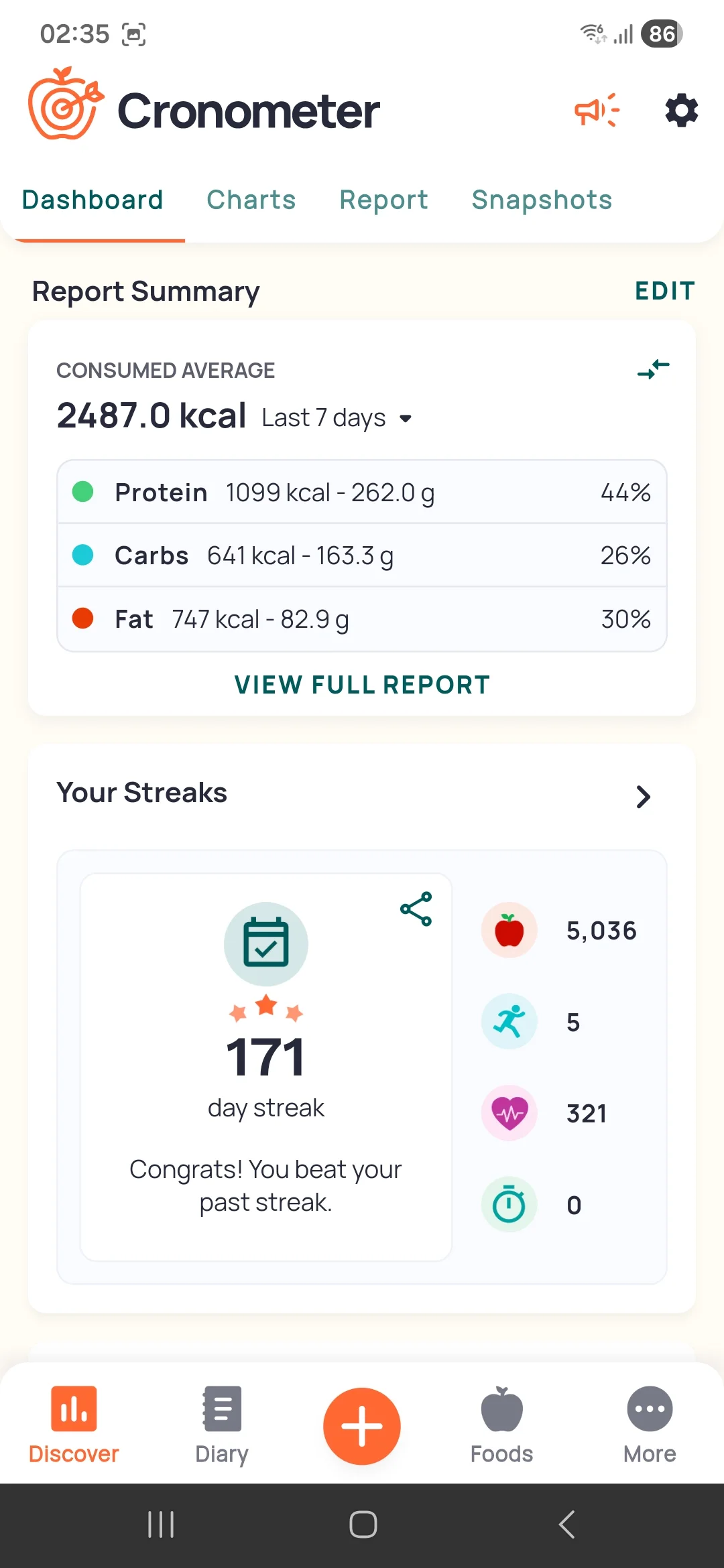This screenshot has height=1568, width=724.
Task: Tap the share icon on streak card
Action: tap(416, 909)
